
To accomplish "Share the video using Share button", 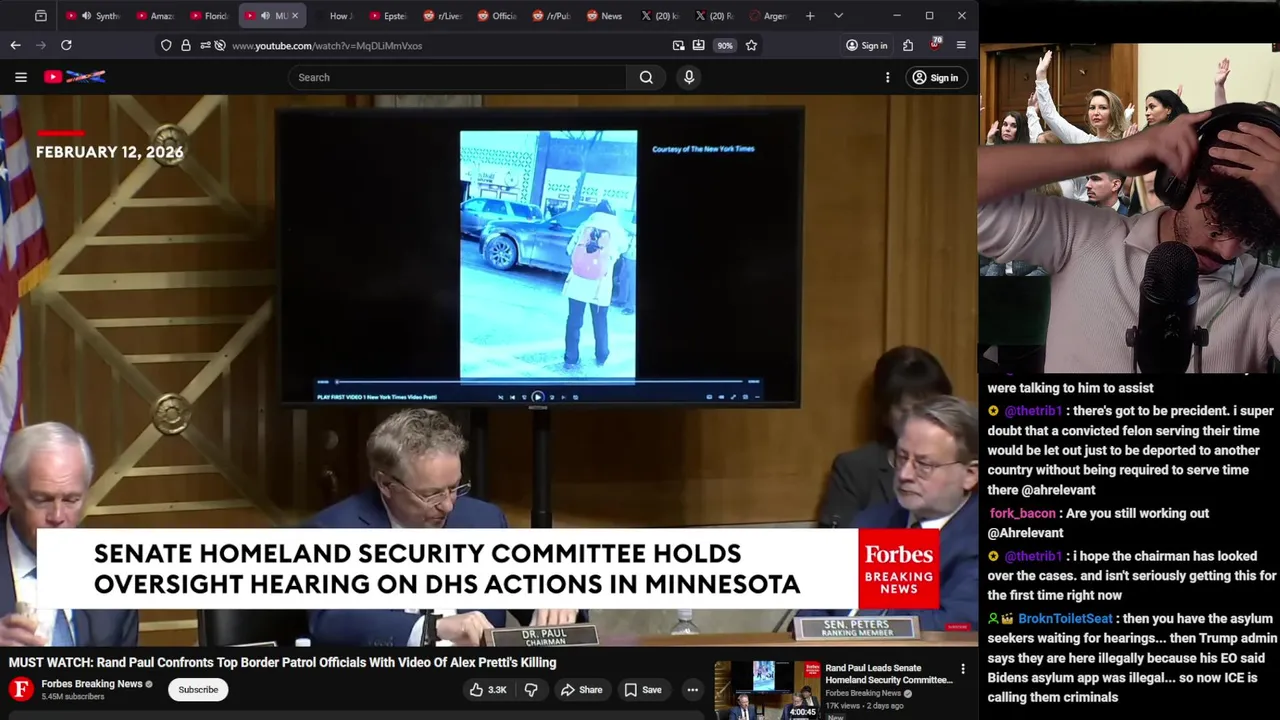I will [581, 689].
